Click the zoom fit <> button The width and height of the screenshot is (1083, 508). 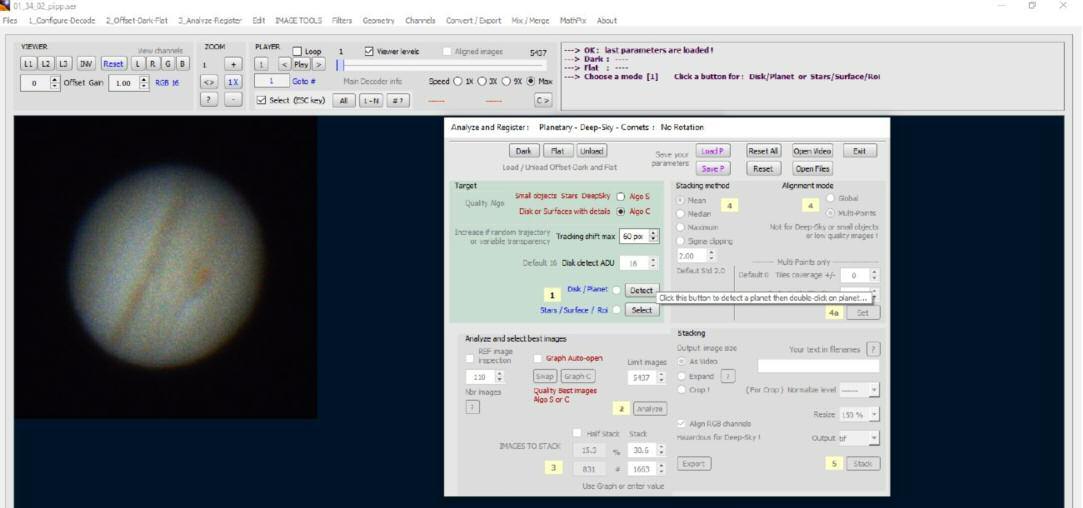click(x=209, y=82)
